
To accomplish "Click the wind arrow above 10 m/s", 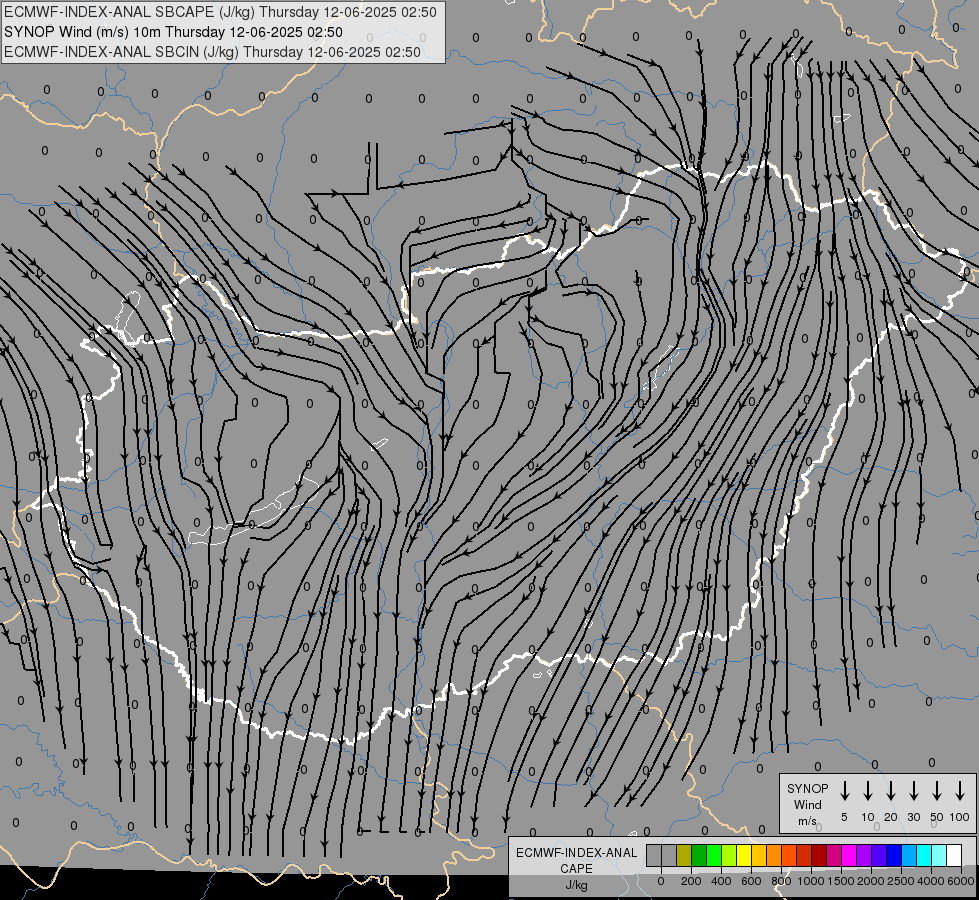I will pos(868,791).
